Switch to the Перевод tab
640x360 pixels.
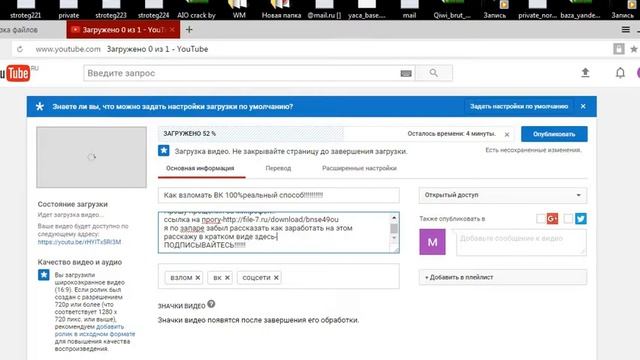click(x=278, y=168)
